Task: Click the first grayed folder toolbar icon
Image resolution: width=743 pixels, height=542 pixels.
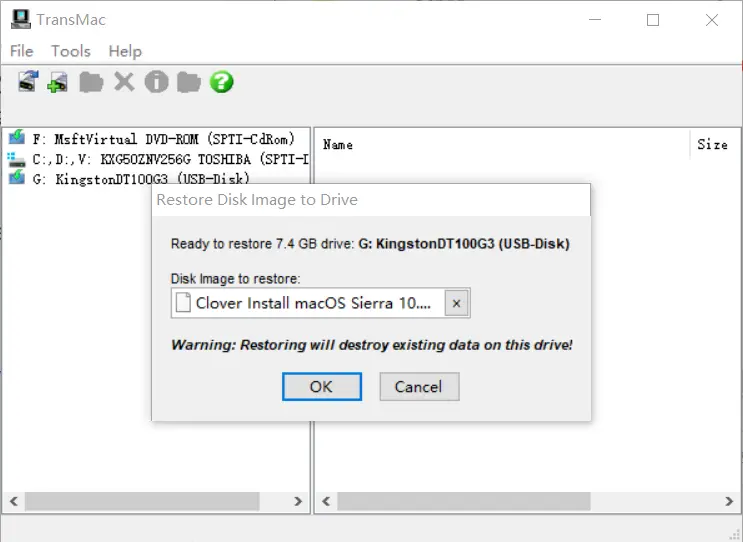Action: (x=91, y=82)
